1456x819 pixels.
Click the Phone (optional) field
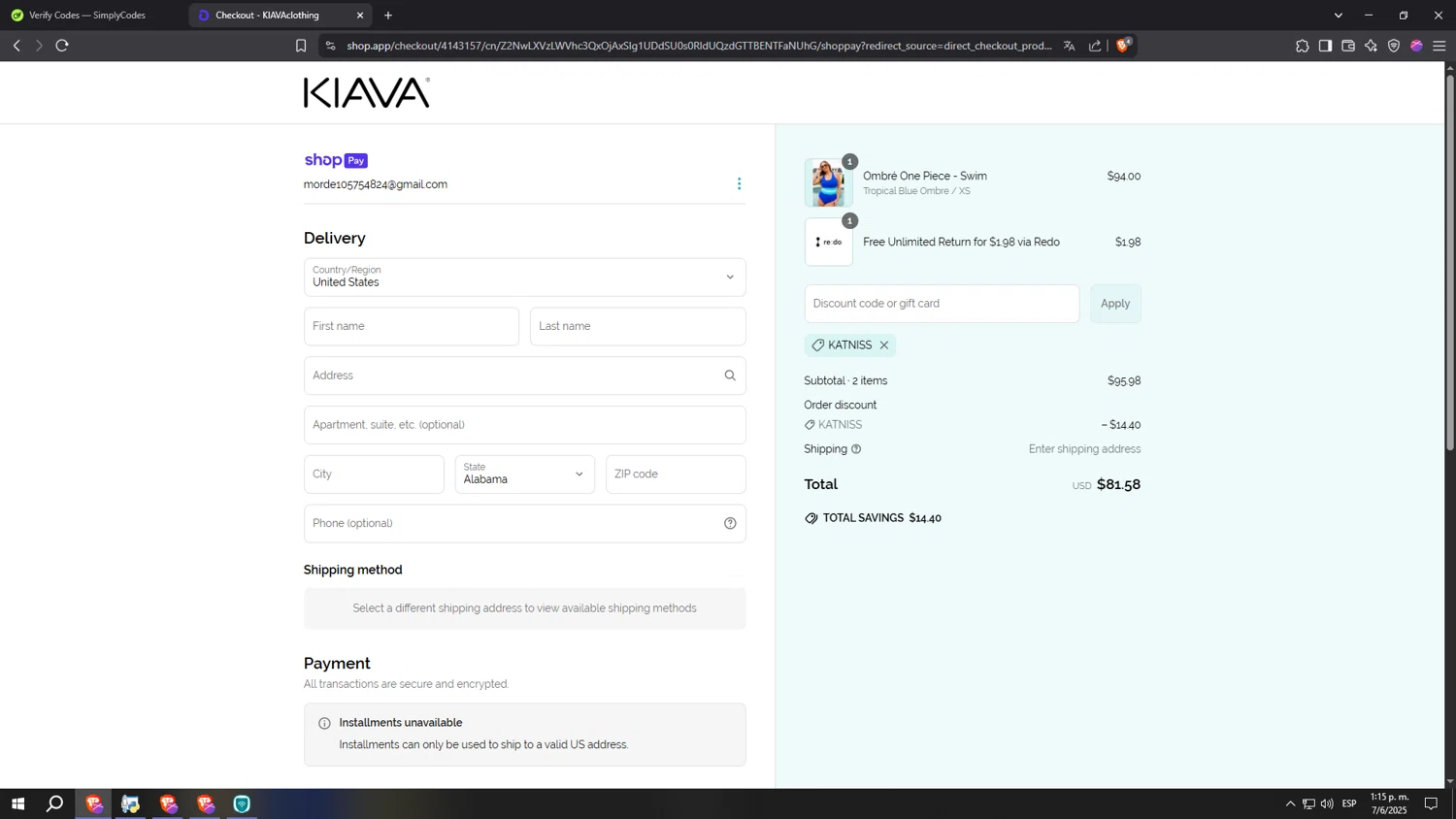(x=525, y=524)
